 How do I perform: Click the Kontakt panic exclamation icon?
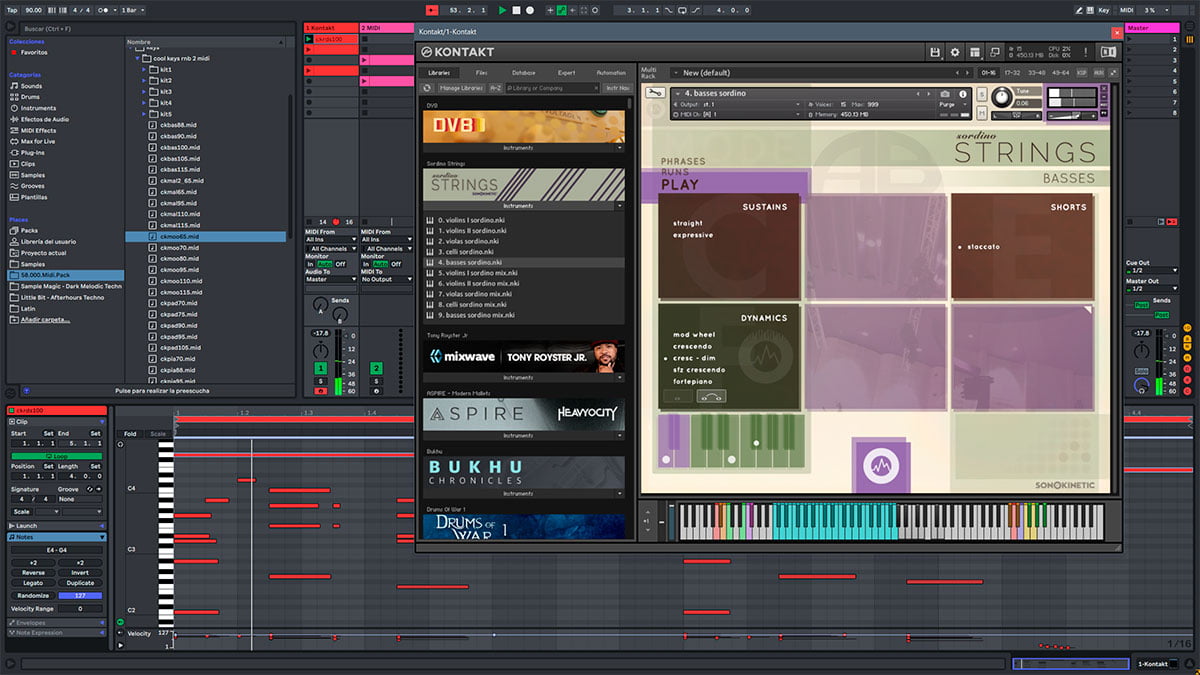click(1086, 52)
